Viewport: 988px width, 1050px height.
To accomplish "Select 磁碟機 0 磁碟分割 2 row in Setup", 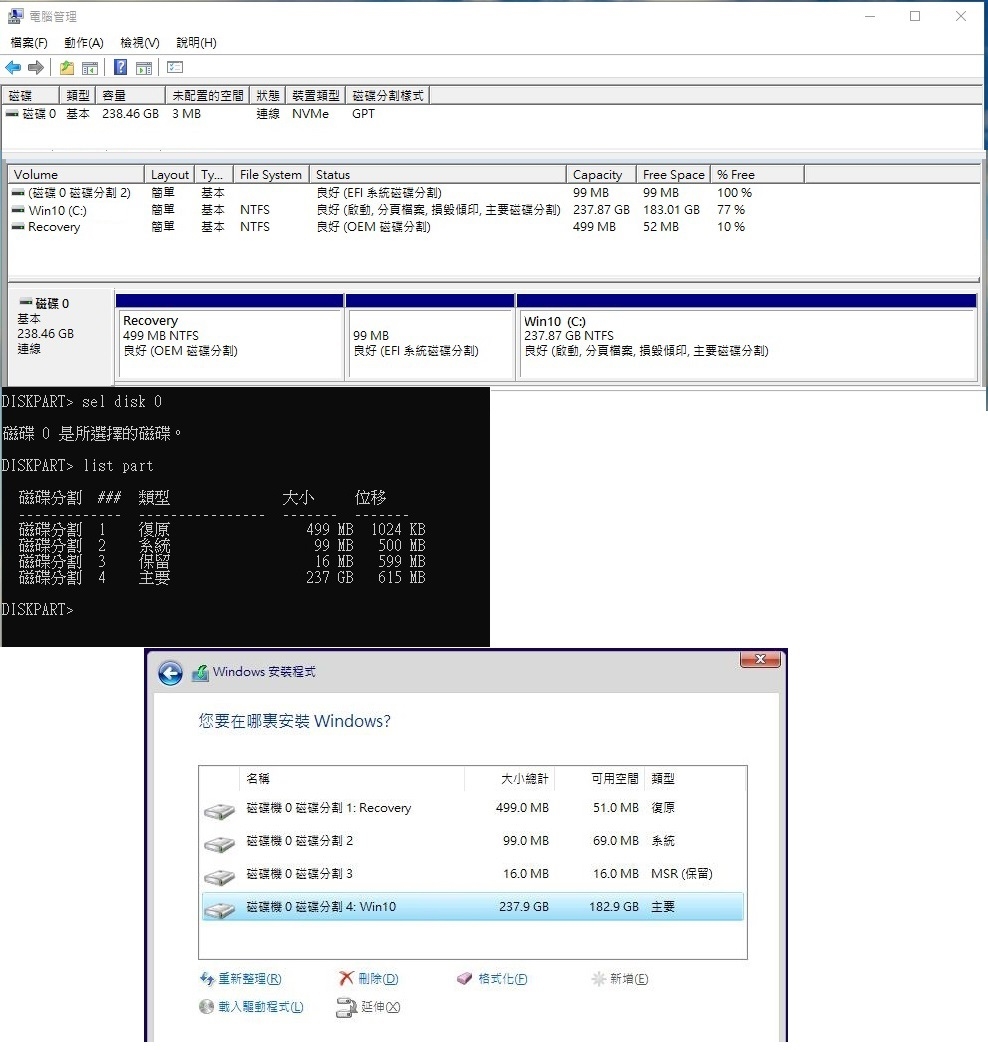I will [x=473, y=841].
